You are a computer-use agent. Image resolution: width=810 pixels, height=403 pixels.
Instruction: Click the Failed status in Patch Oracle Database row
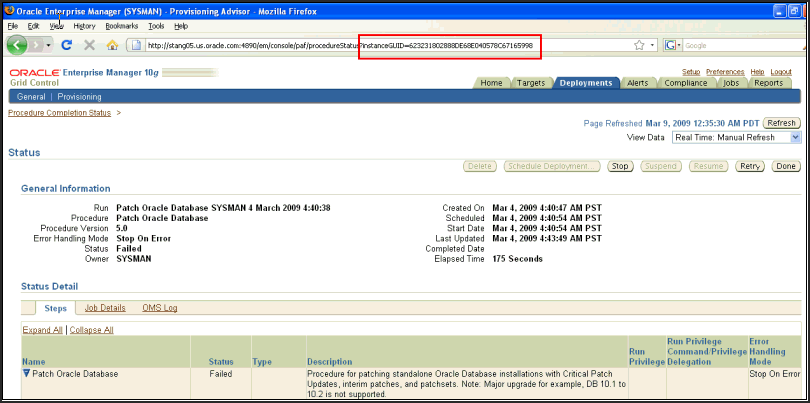(x=221, y=374)
